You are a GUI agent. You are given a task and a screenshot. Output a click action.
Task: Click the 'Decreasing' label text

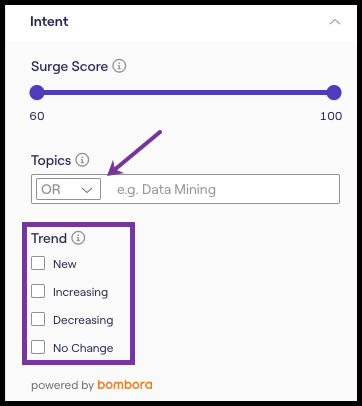pyautogui.click(x=83, y=320)
